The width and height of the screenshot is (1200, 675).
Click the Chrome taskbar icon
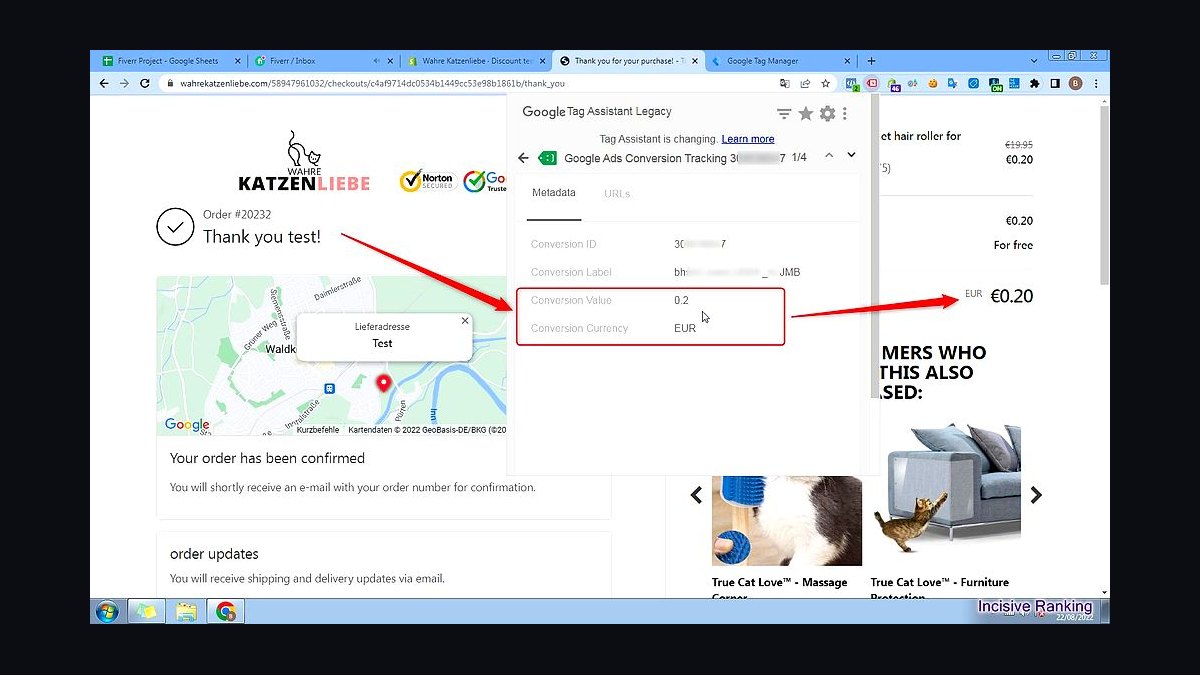[226, 611]
